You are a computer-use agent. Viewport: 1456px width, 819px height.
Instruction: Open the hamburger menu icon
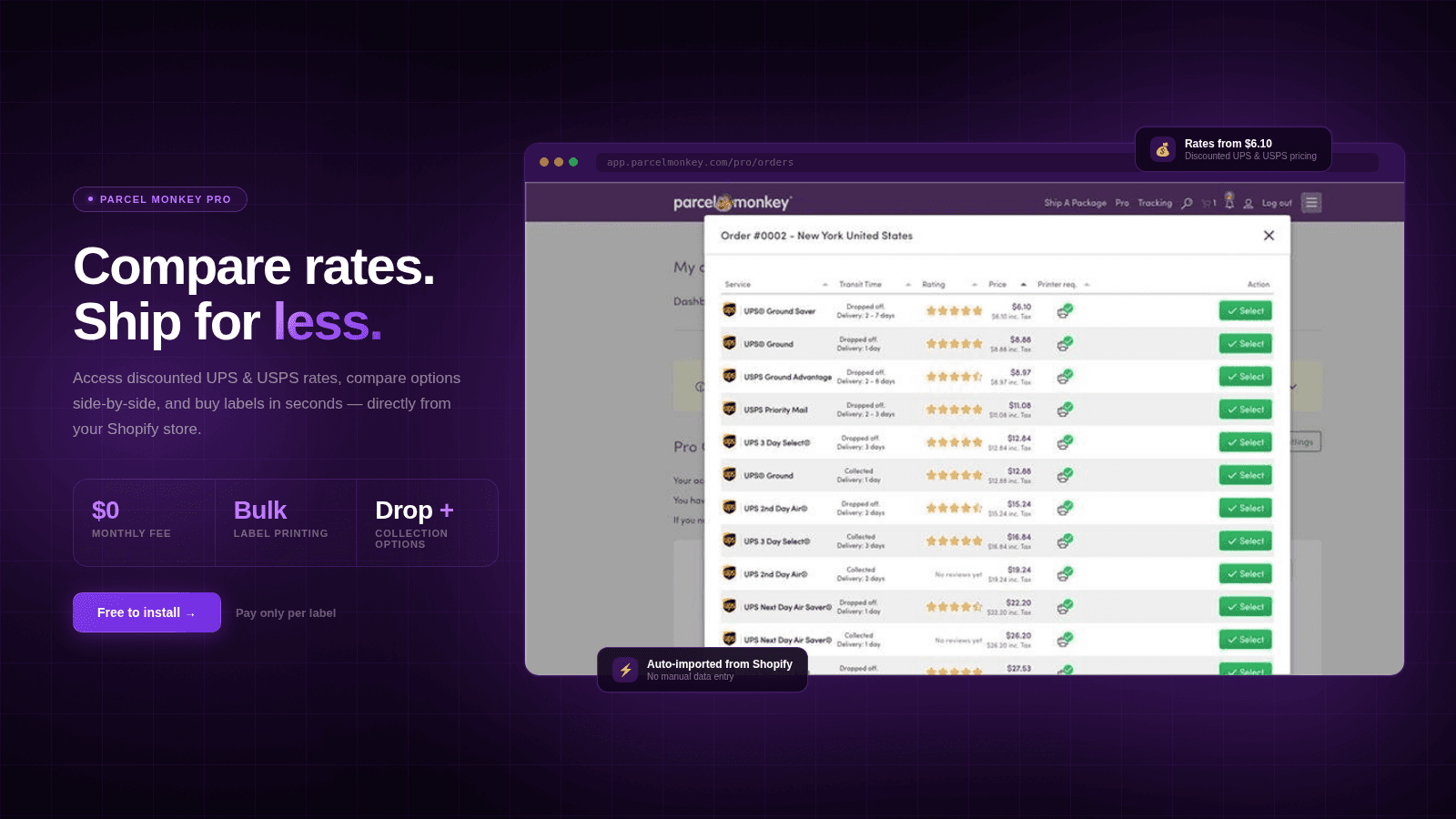[x=1311, y=203]
